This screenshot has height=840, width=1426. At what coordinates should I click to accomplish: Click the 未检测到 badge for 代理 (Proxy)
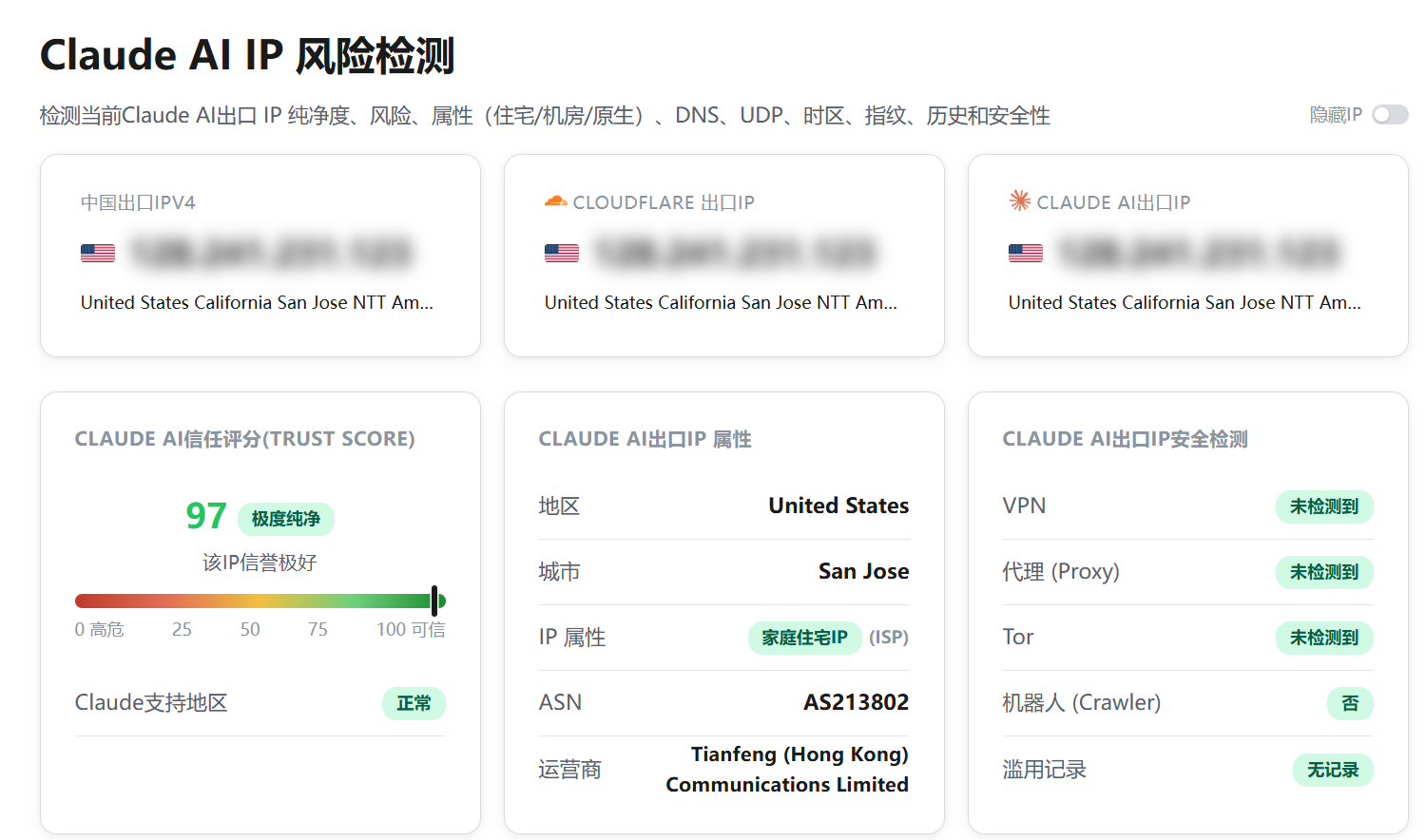click(x=1324, y=572)
